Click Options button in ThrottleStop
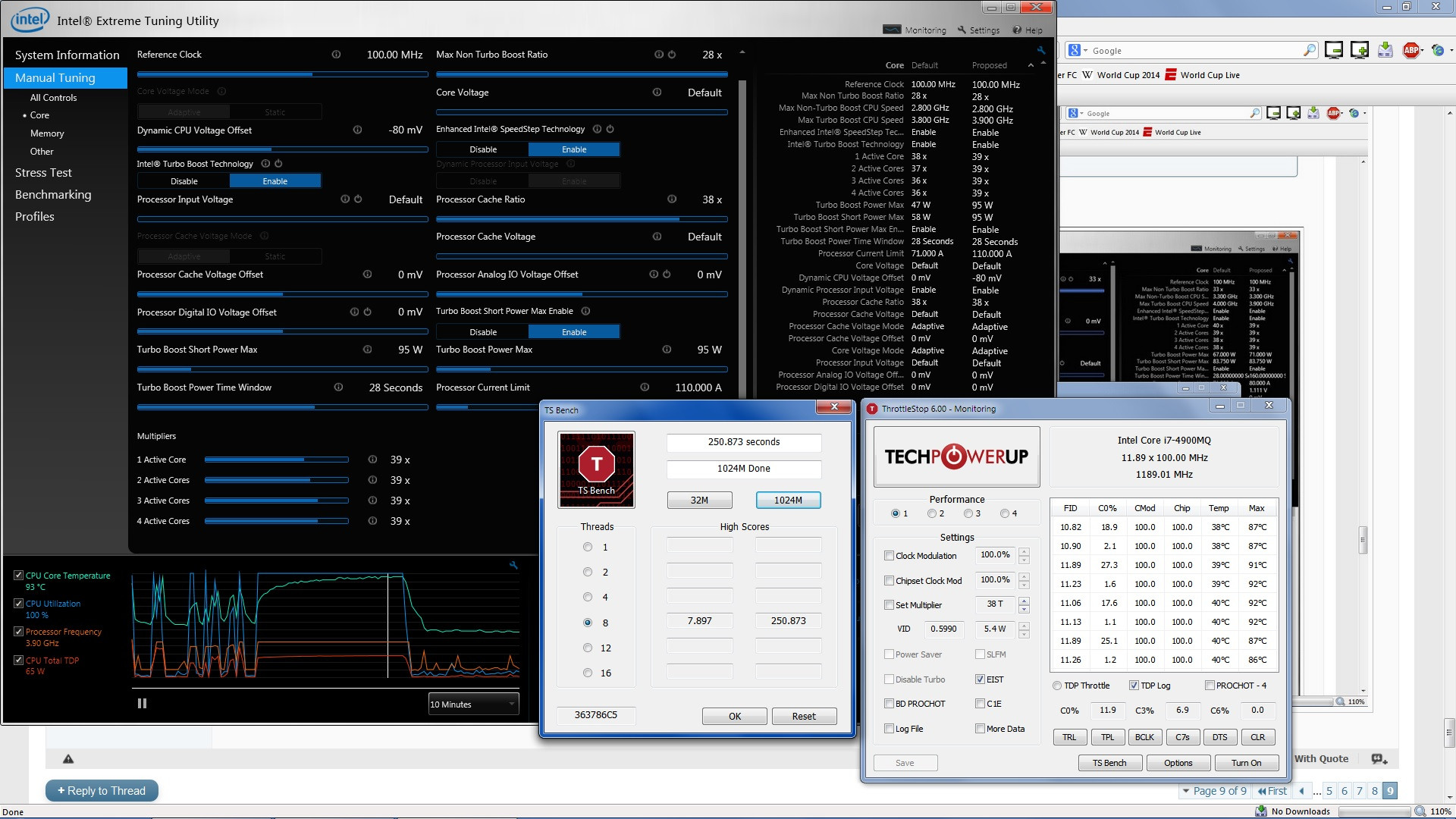The image size is (1456, 819). [1178, 763]
